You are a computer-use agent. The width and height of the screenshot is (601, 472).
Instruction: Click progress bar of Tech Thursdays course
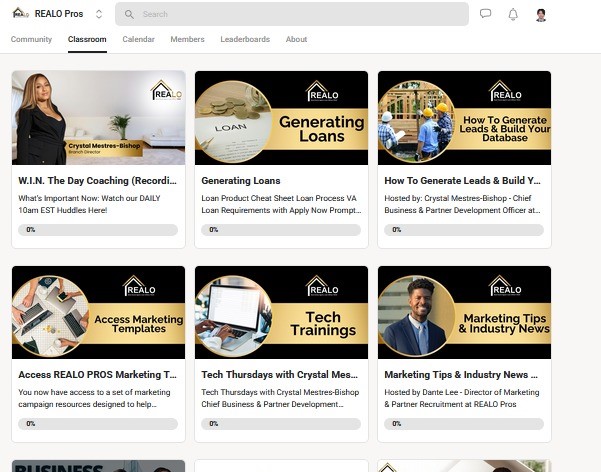point(281,424)
